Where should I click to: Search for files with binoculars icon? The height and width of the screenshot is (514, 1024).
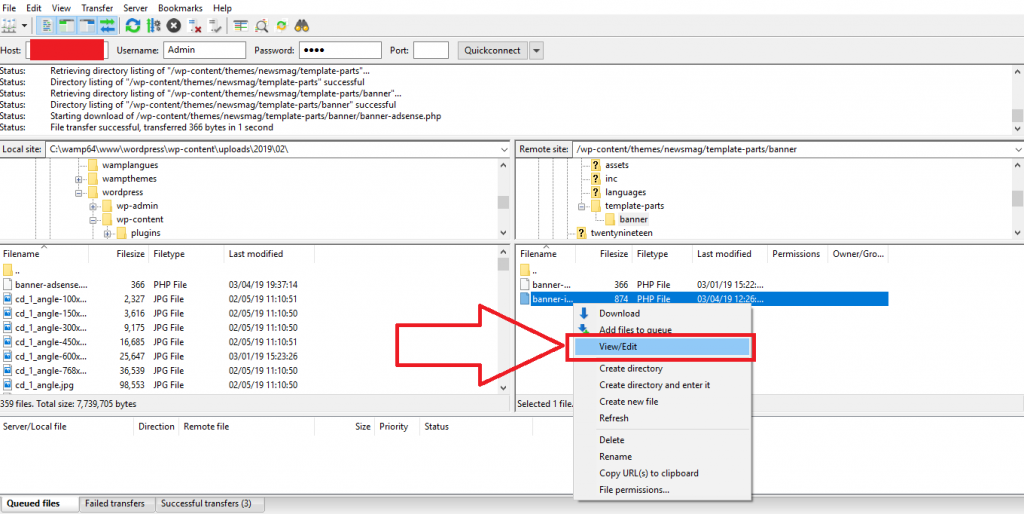(x=302, y=25)
